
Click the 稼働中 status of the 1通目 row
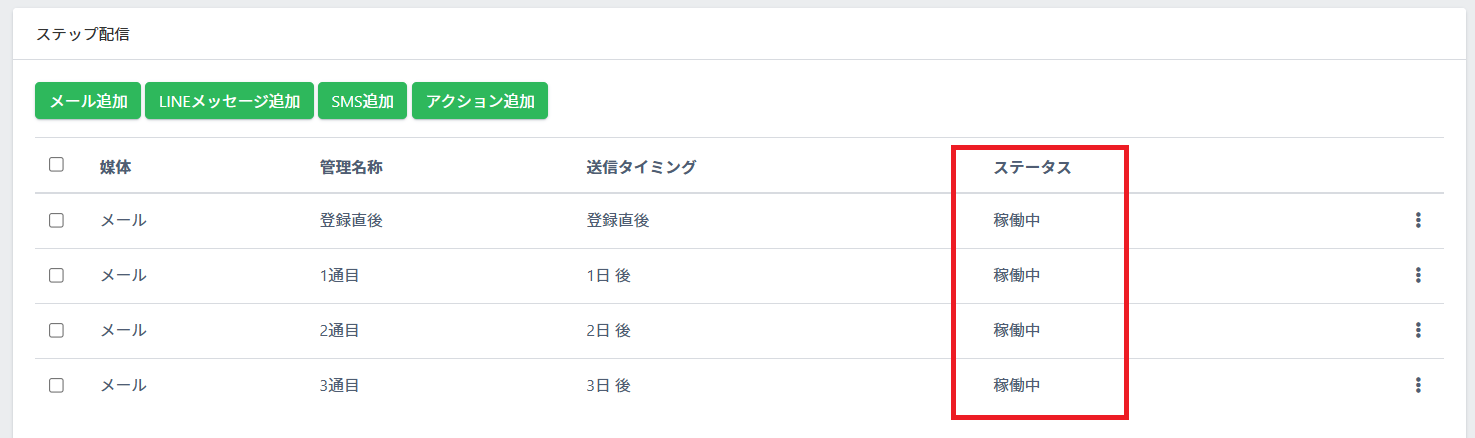pos(1016,276)
